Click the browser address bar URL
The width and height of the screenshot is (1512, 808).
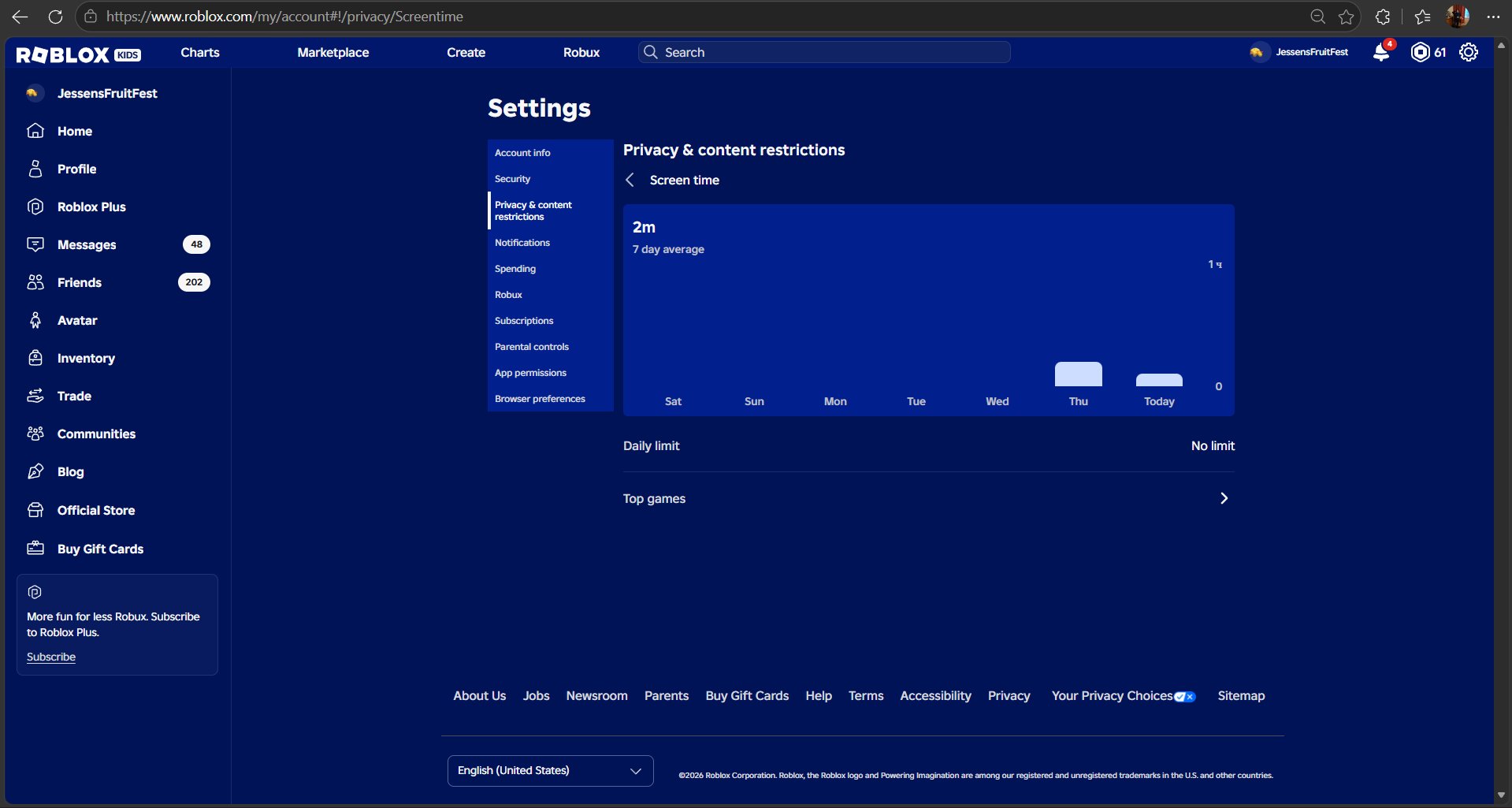click(x=284, y=17)
